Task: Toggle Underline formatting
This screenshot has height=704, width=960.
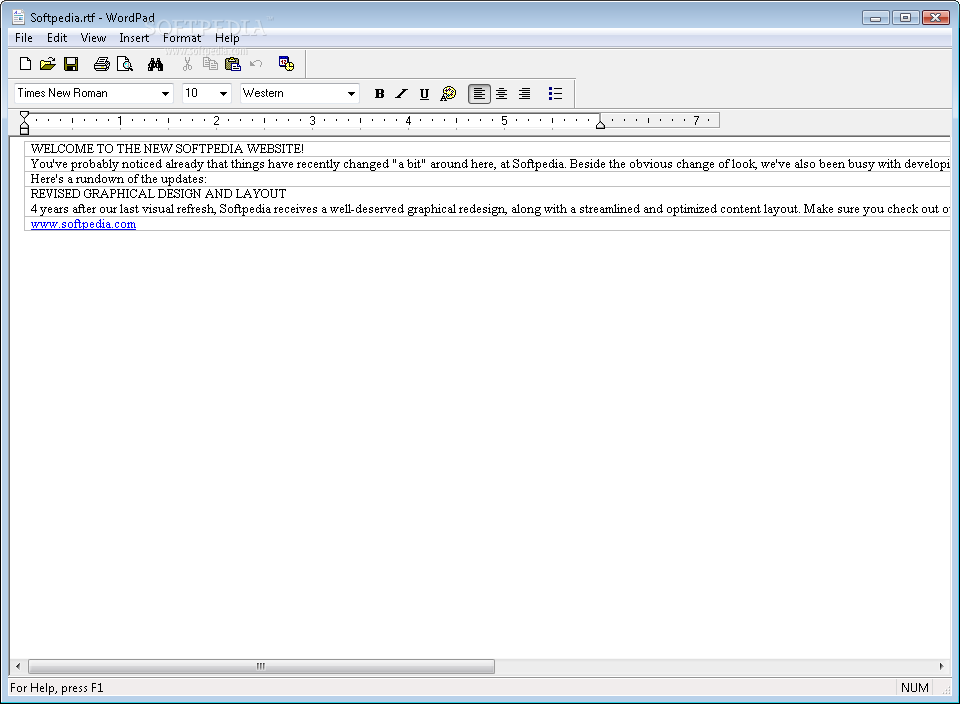Action: (424, 94)
